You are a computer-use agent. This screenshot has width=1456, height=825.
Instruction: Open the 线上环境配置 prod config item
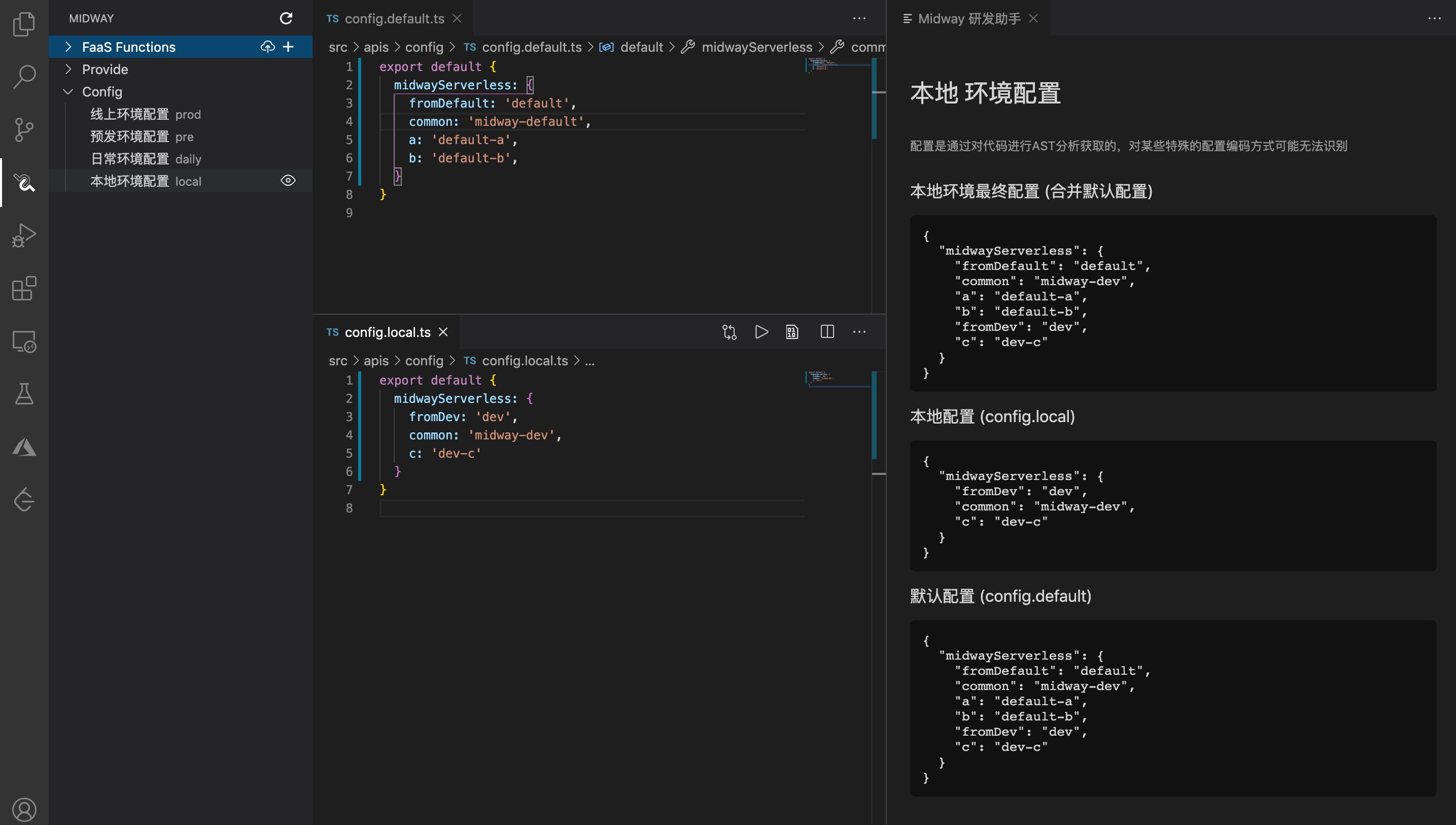(145, 114)
